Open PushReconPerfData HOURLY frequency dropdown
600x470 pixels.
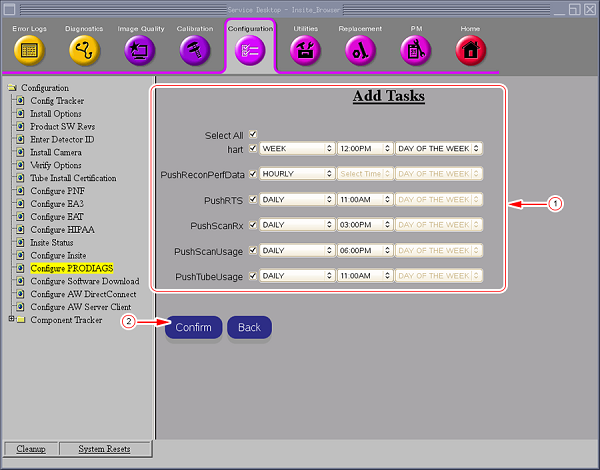[297, 174]
